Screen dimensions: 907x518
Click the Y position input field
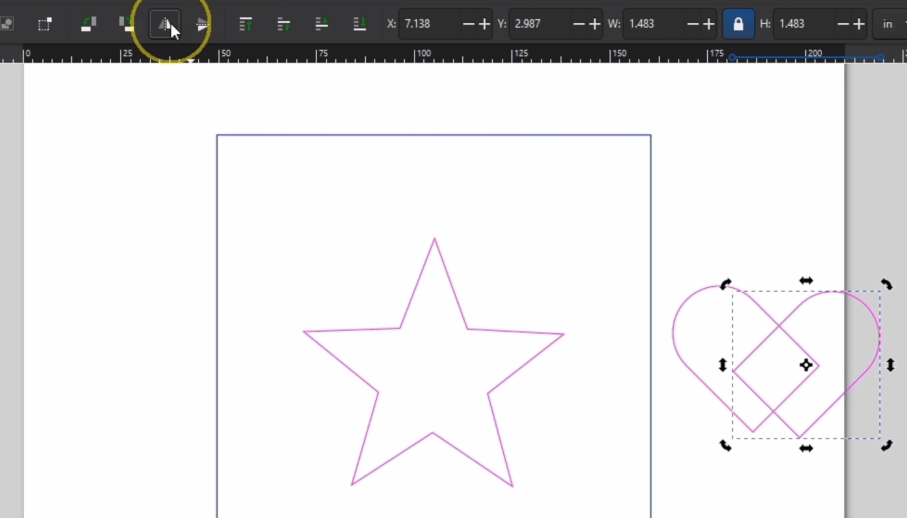[x=539, y=23]
